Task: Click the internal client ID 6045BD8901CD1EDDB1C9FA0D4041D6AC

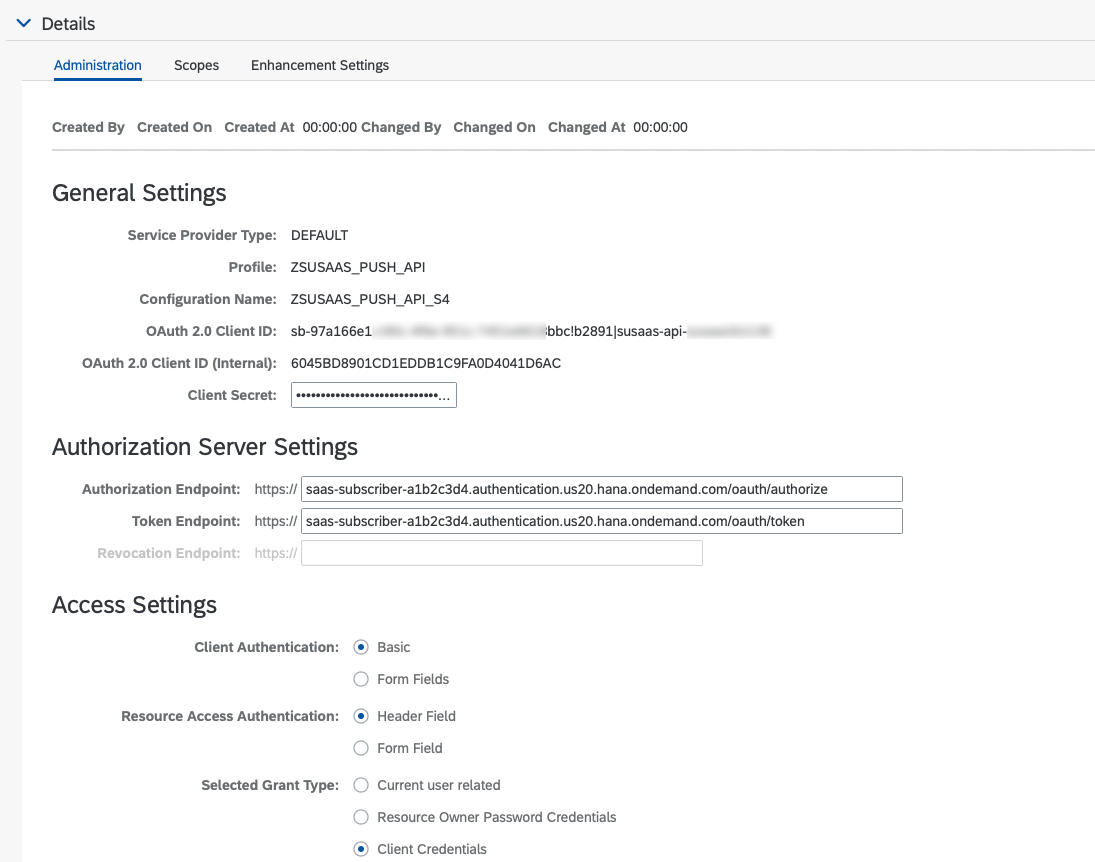Action: (x=426, y=363)
